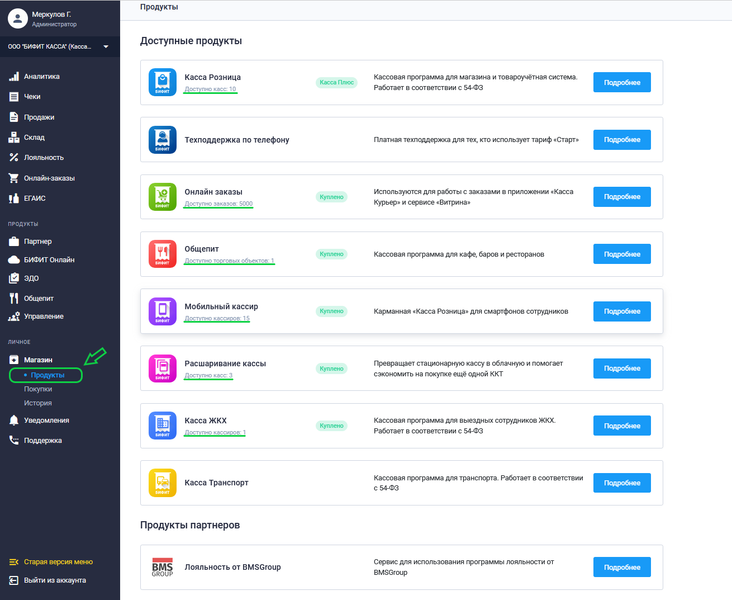Screen dimensions: 732x600
Task: Click the Касса Розница product icon
Action: (x=162, y=82)
